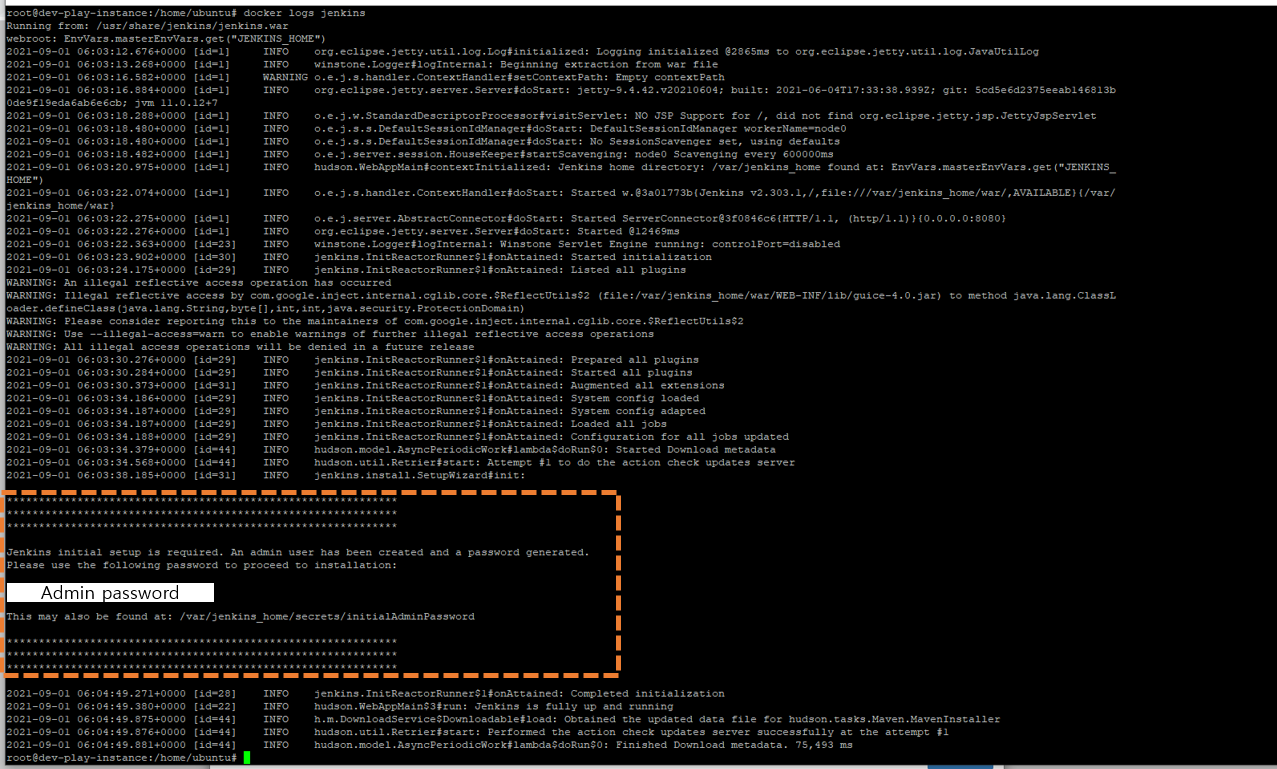Click the "[id=23]" thread id

coord(215,244)
